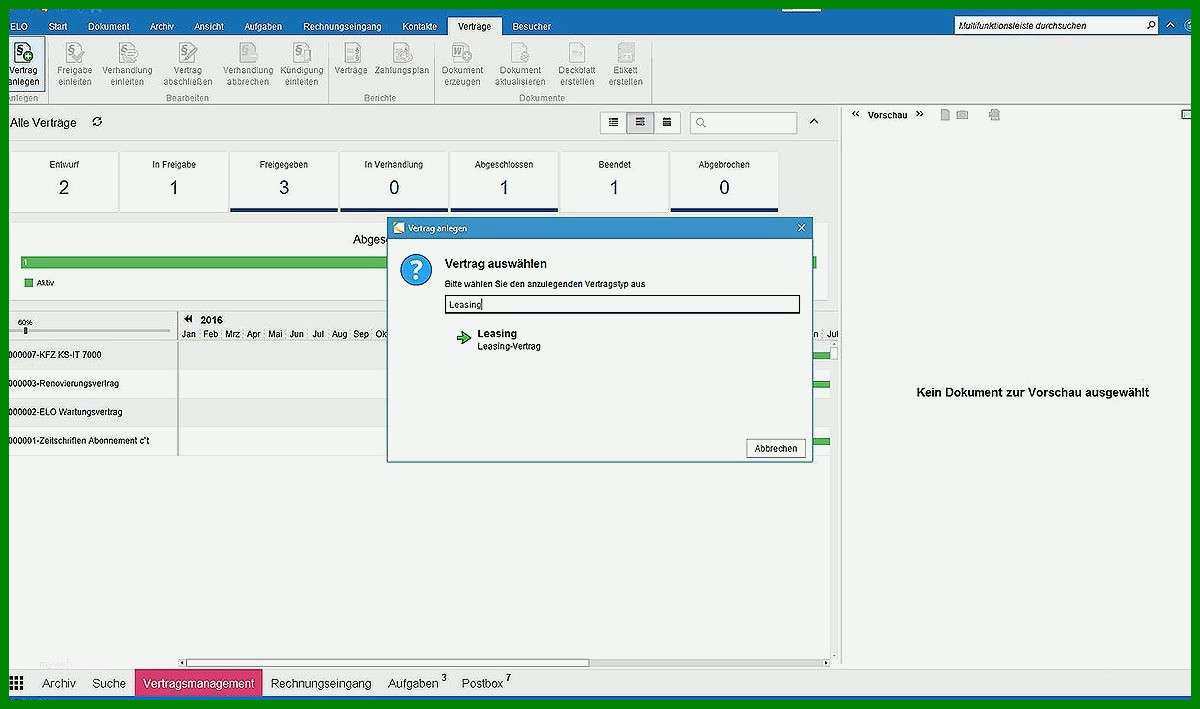Collapse Vorschau pane with the left arrows

tap(856, 115)
